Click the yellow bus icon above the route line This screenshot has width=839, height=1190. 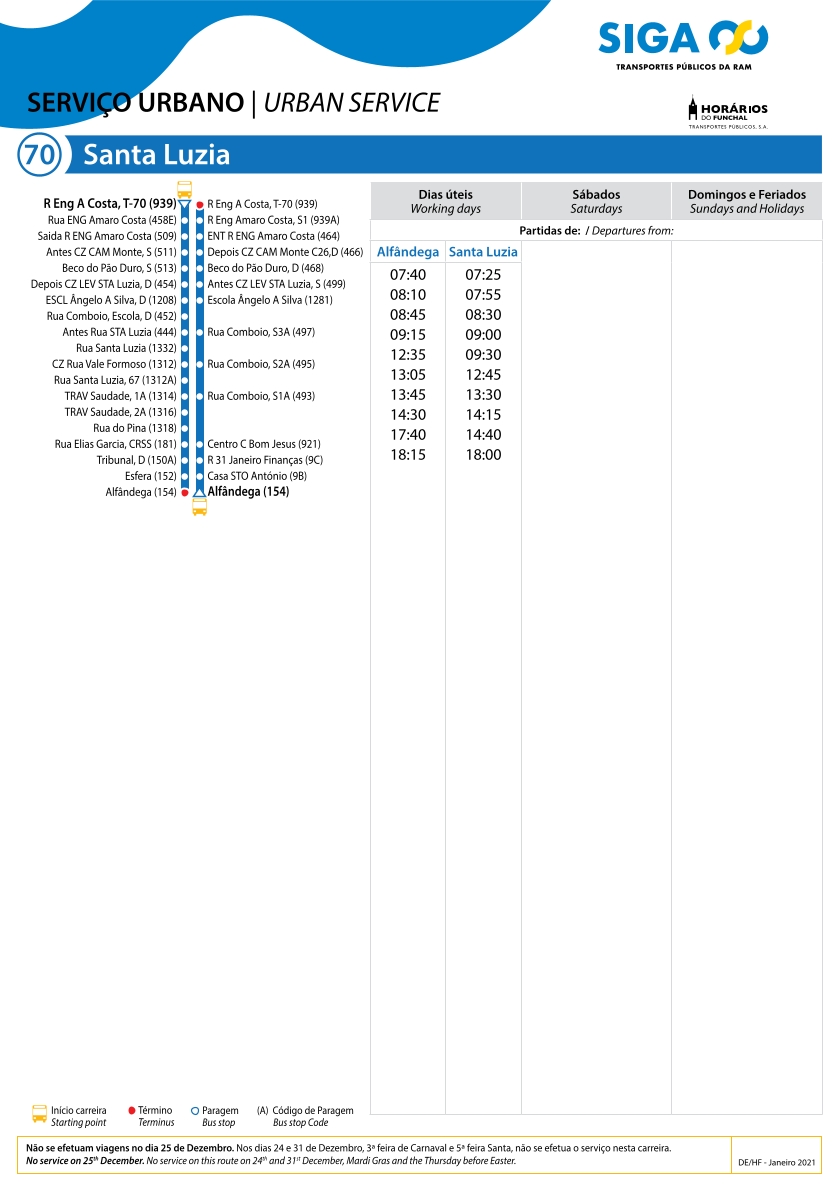(x=184, y=188)
